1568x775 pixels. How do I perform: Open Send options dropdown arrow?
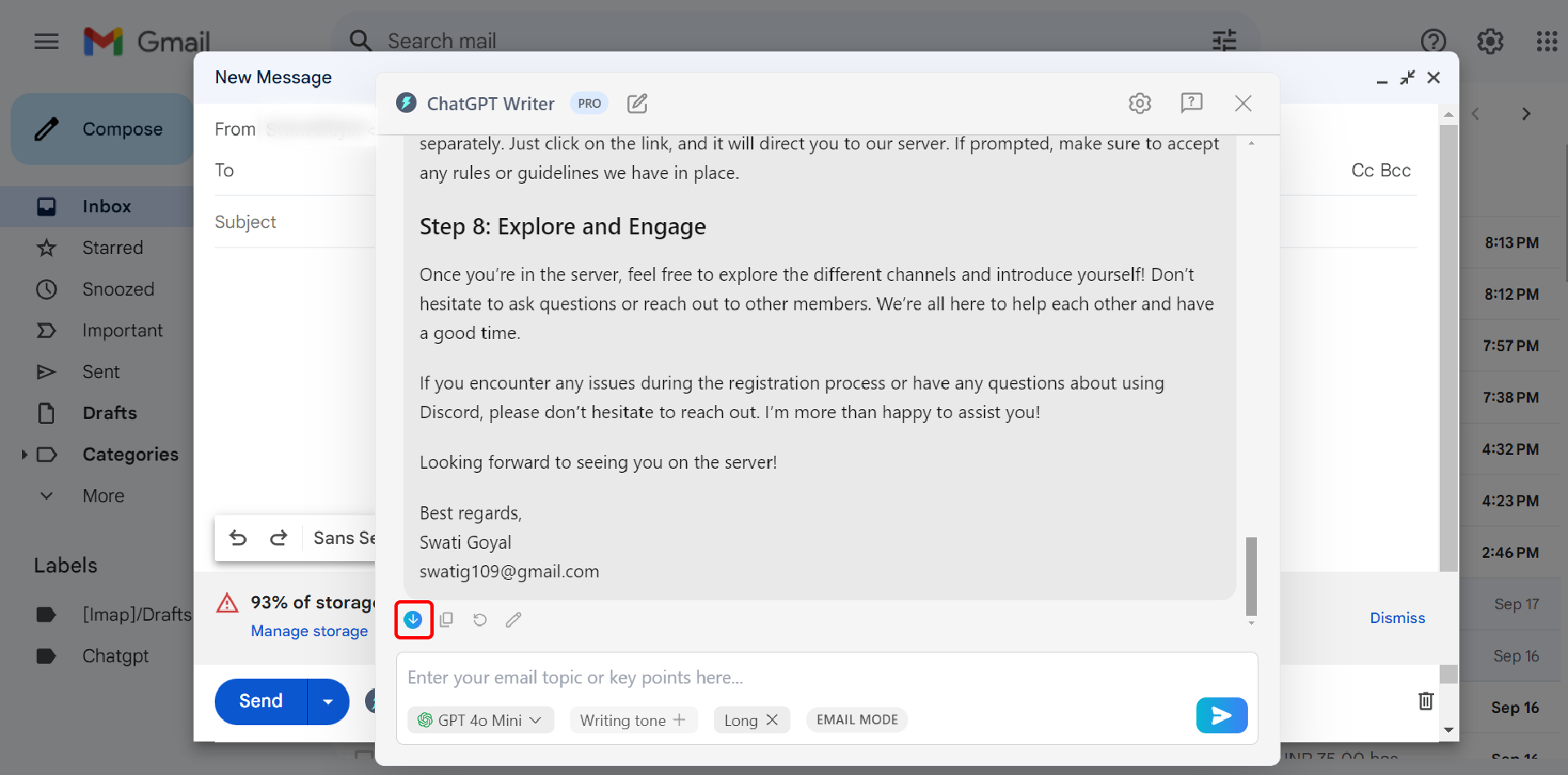[328, 702]
